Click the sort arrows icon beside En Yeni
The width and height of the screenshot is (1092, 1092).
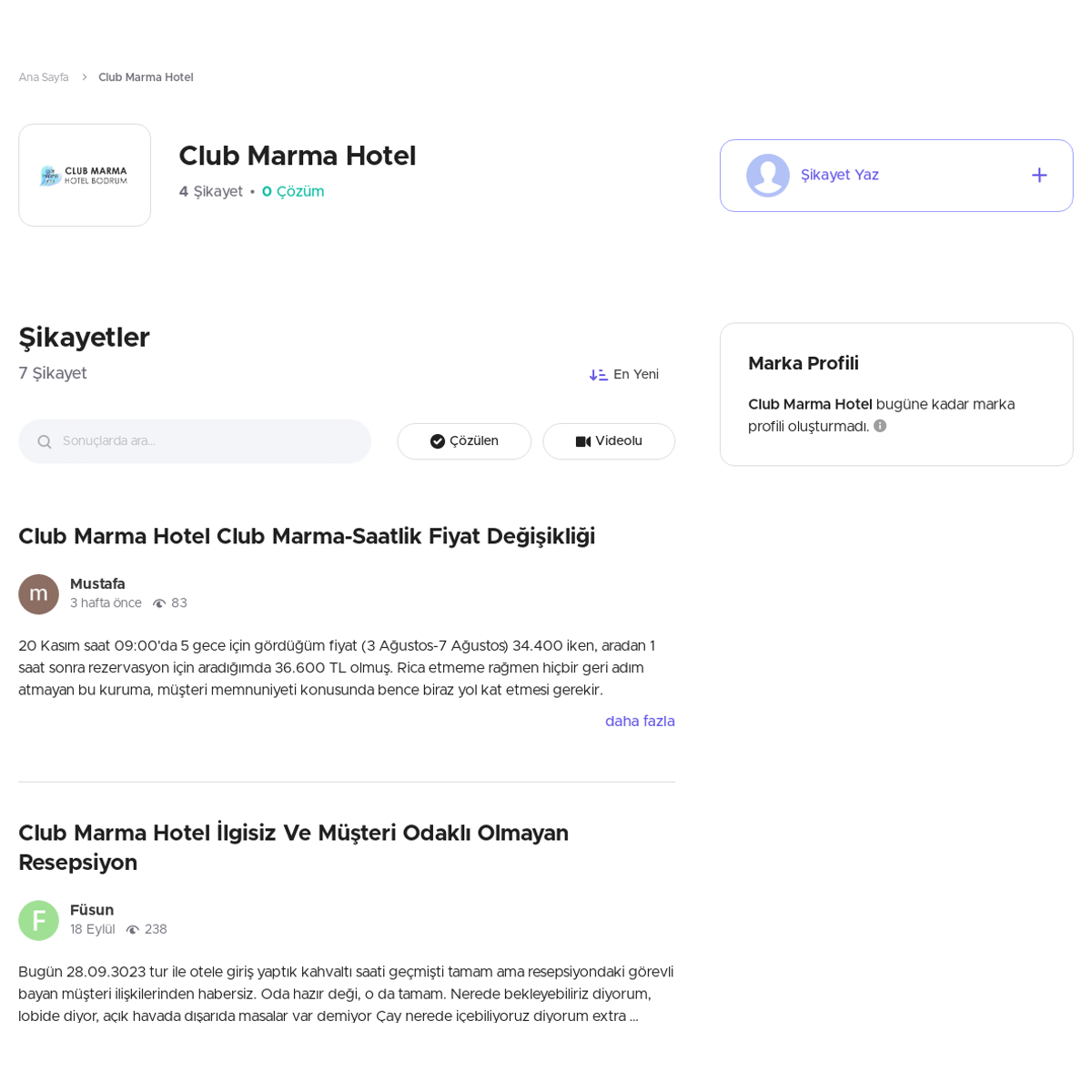click(598, 375)
